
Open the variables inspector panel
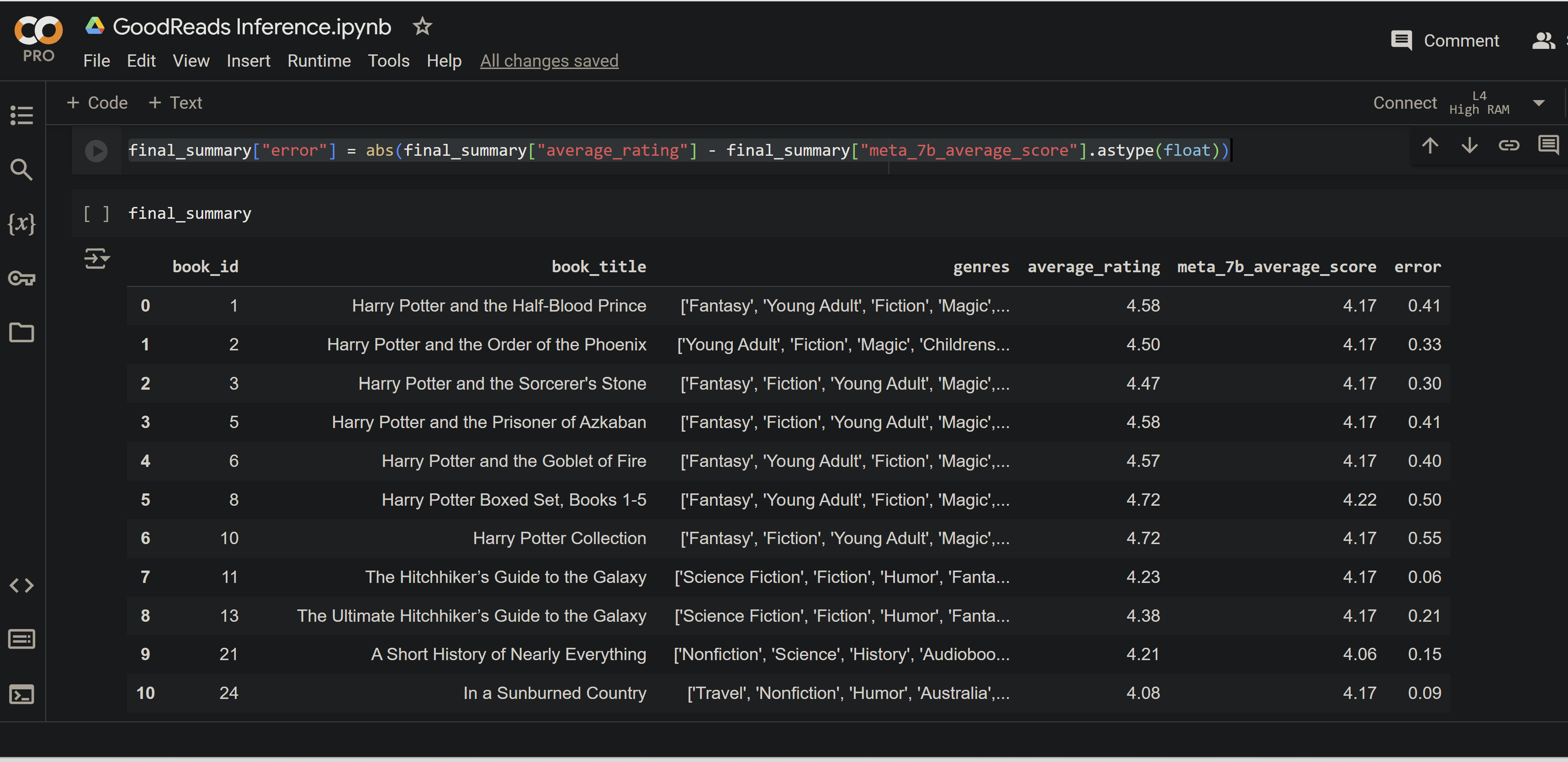click(x=22, y=223)
